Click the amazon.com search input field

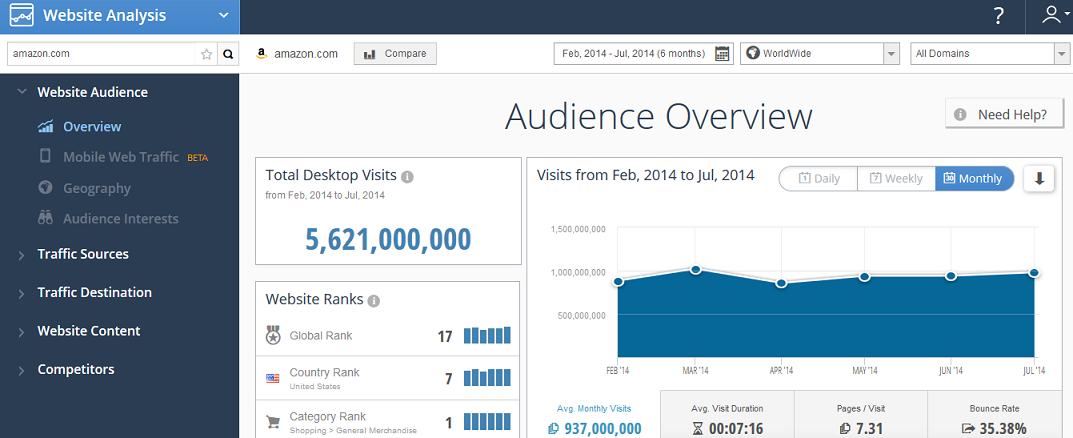[103, 54]
